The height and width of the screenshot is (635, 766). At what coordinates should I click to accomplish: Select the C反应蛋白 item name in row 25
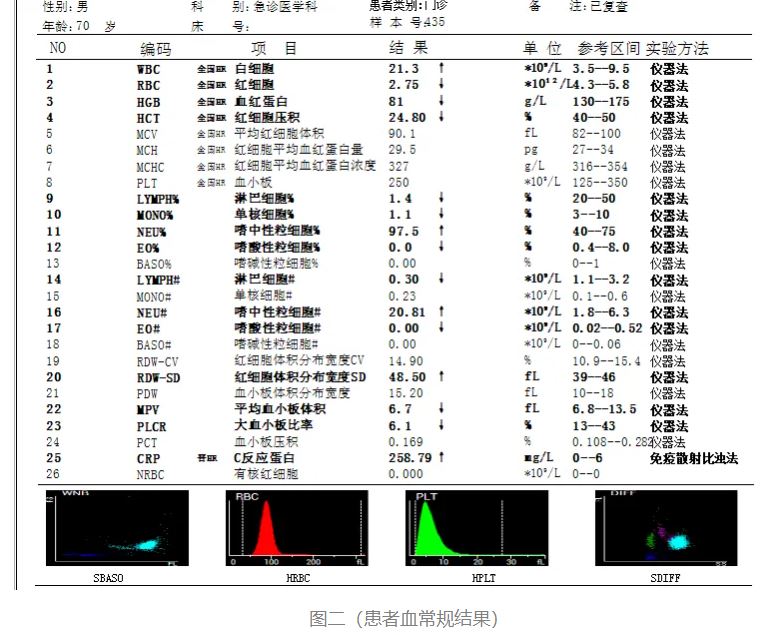pyautogui.click(x=260, y=458)
